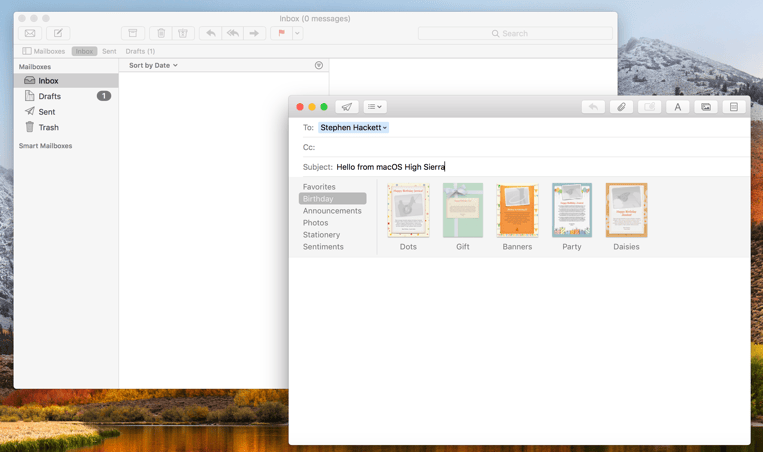Click Markup attachment icon in compose toolbar
Image resolution: width=763 pixels, height=452 pixels.
coord(649,107)
